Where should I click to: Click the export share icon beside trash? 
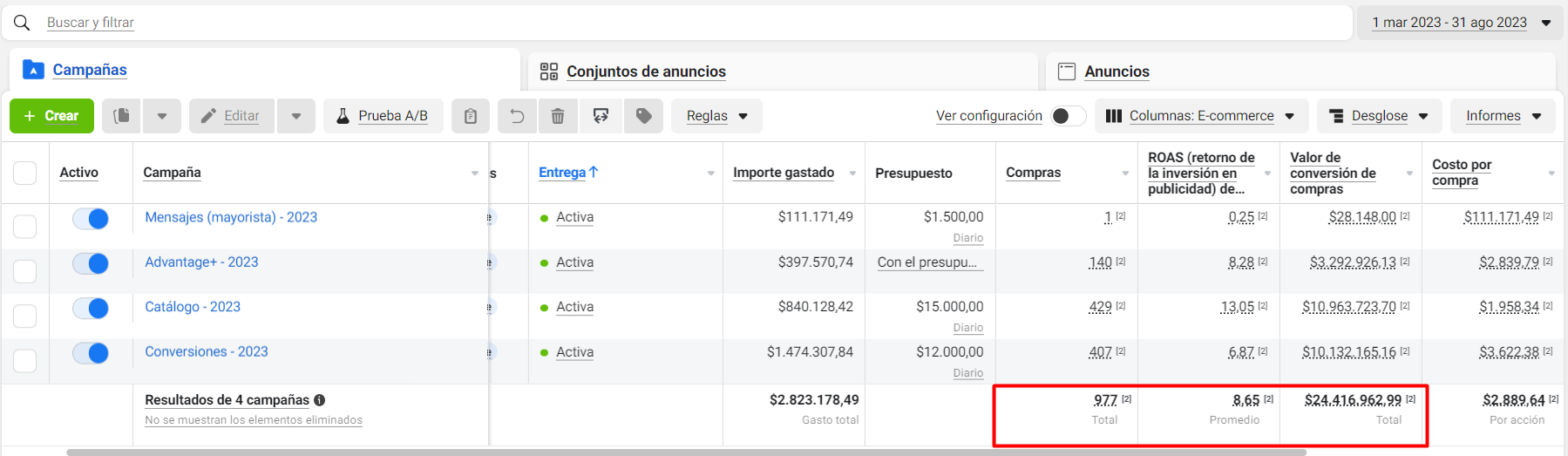[601, 116]
